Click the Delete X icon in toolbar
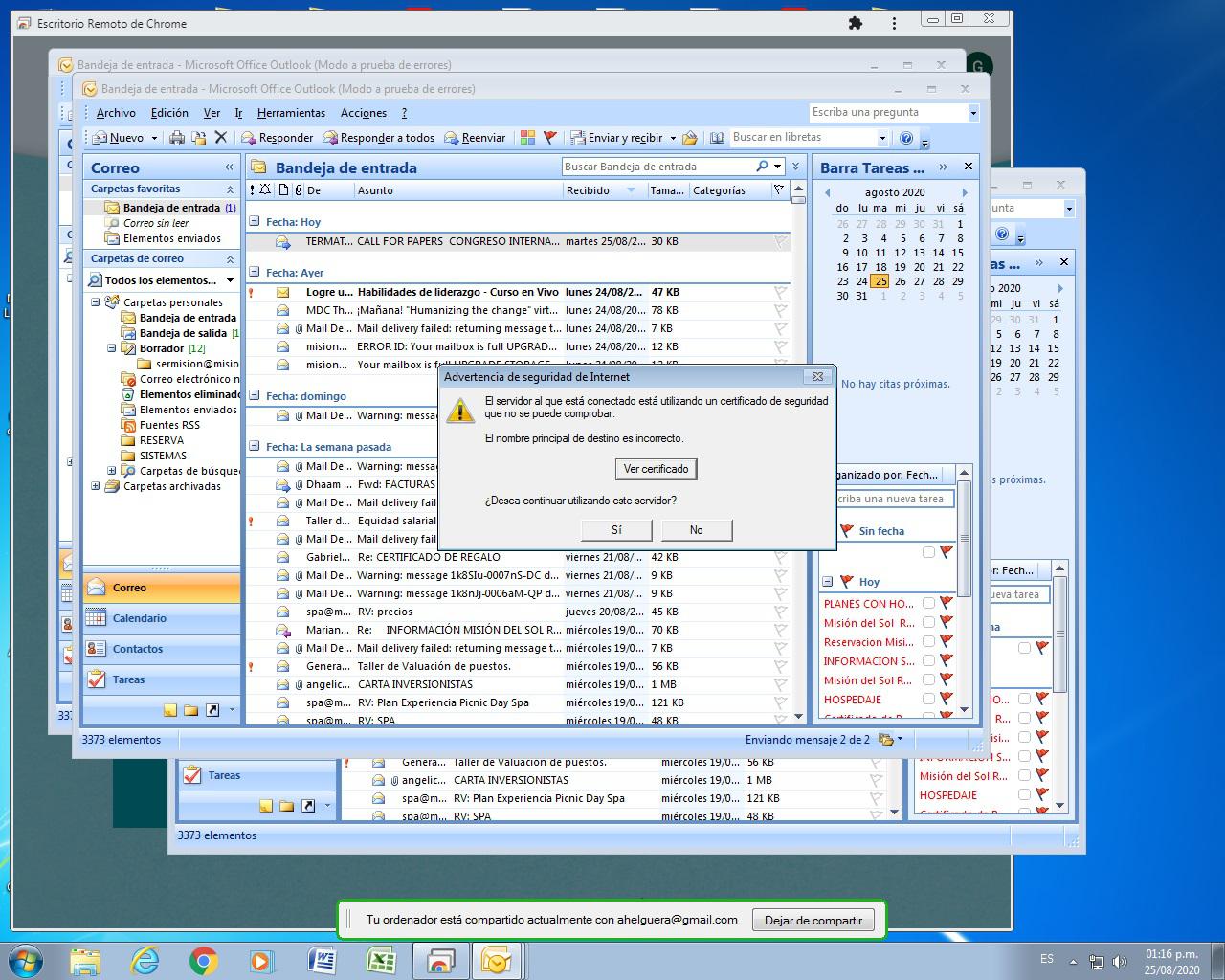 (x=221, y=138)
